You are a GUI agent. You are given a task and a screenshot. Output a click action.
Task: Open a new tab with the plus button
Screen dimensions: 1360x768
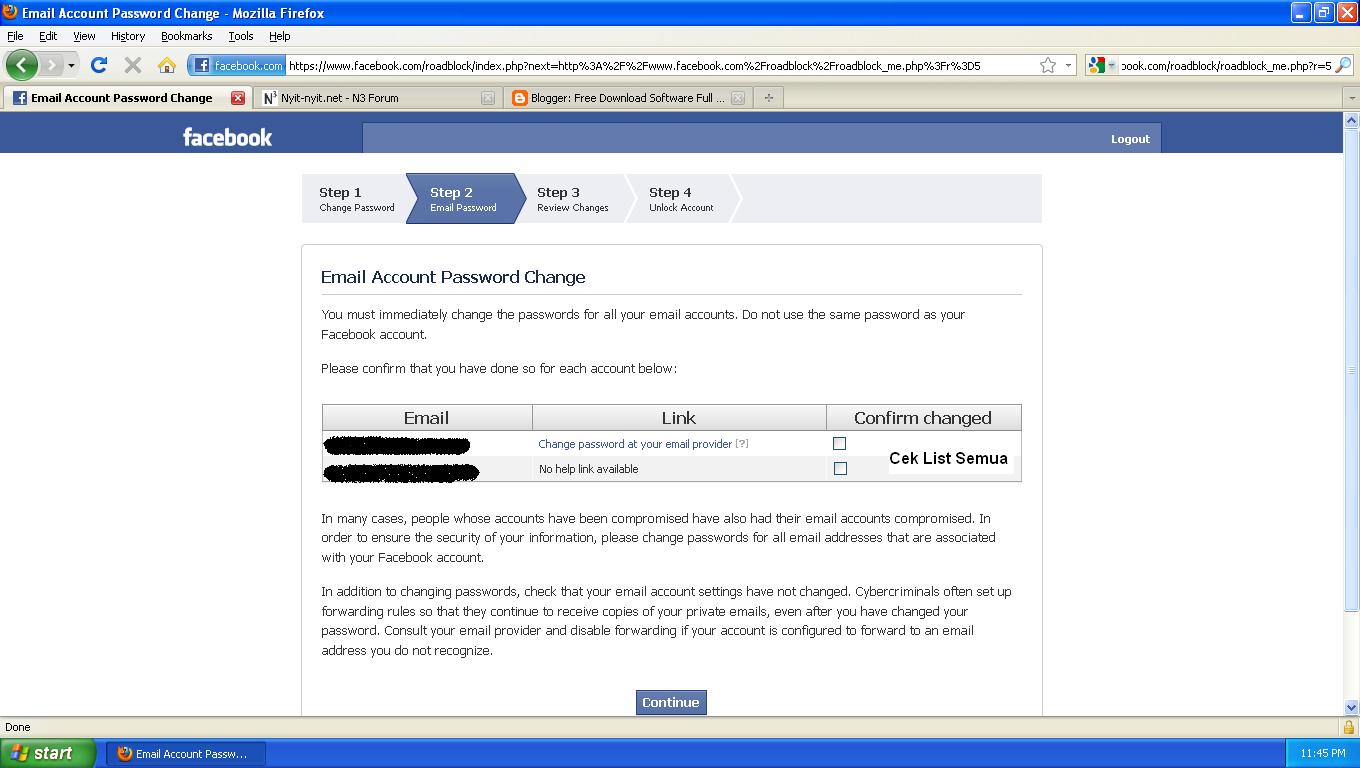click(x=768, y=98)
